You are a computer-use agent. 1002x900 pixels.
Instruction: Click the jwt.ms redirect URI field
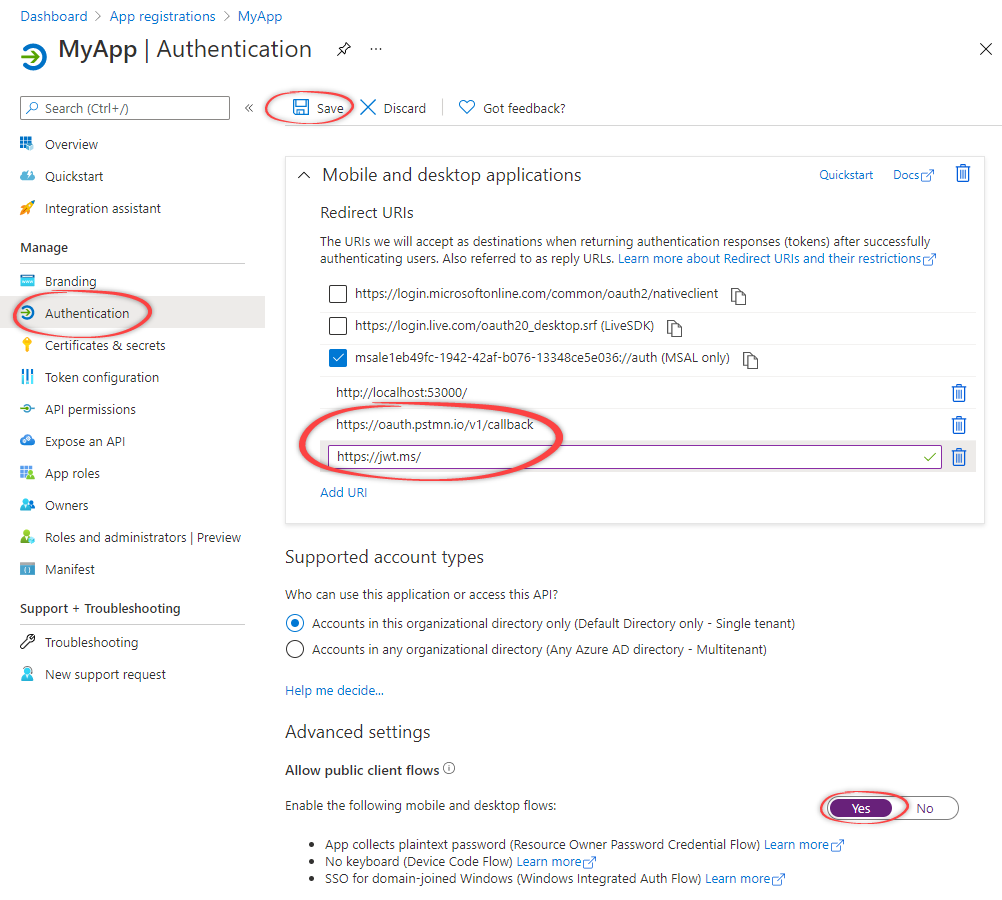pos(620,457)
